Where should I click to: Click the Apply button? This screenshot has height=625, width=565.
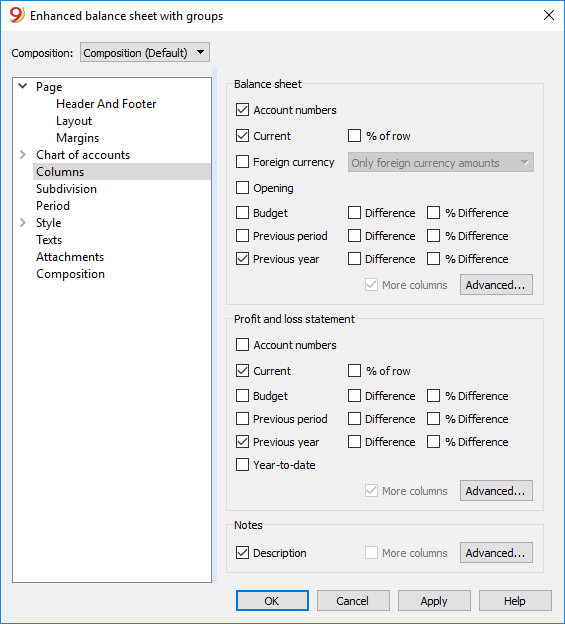coord(434,601)
